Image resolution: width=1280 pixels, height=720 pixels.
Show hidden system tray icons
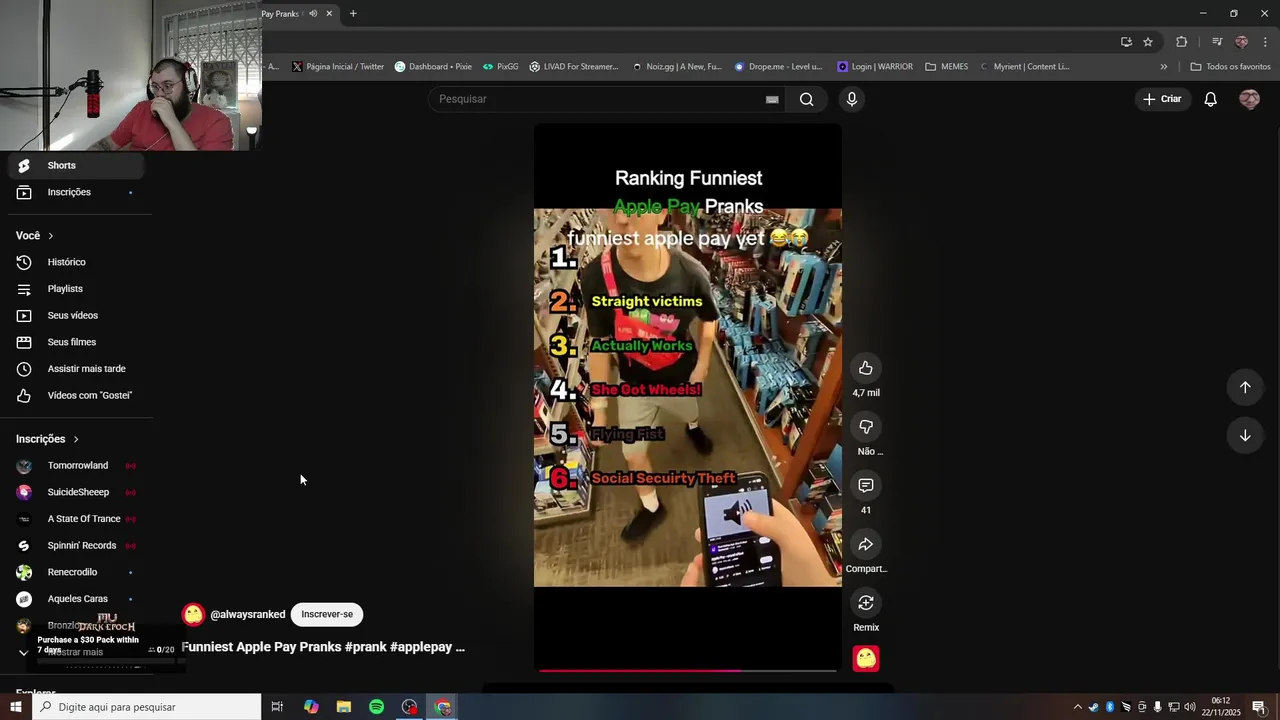click(x=1077, y=707)
